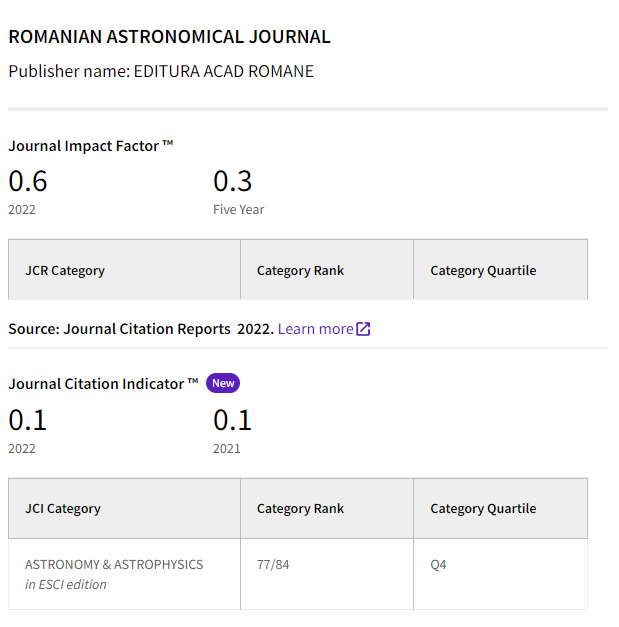Click the 0.1 indicator value for 2022
The image size is (619, 627).
[x=28, y=420]
